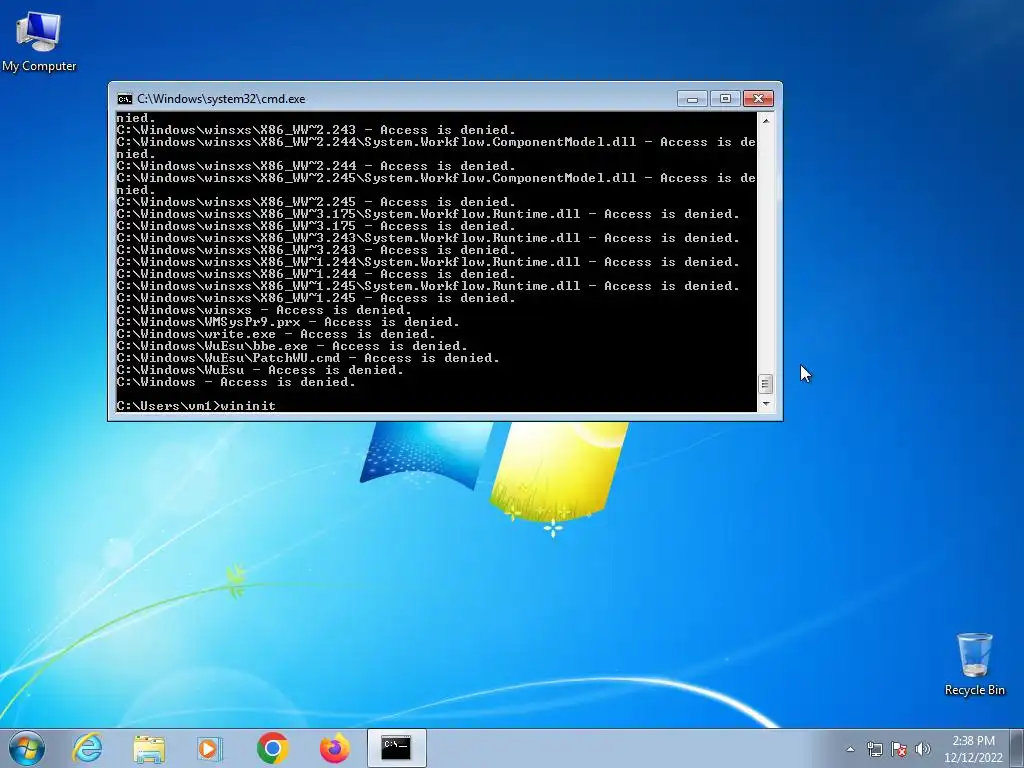This screenshot has width=1024, height=768.
Task: Open the Windows Start menu orb
Action: click(27, 748)
